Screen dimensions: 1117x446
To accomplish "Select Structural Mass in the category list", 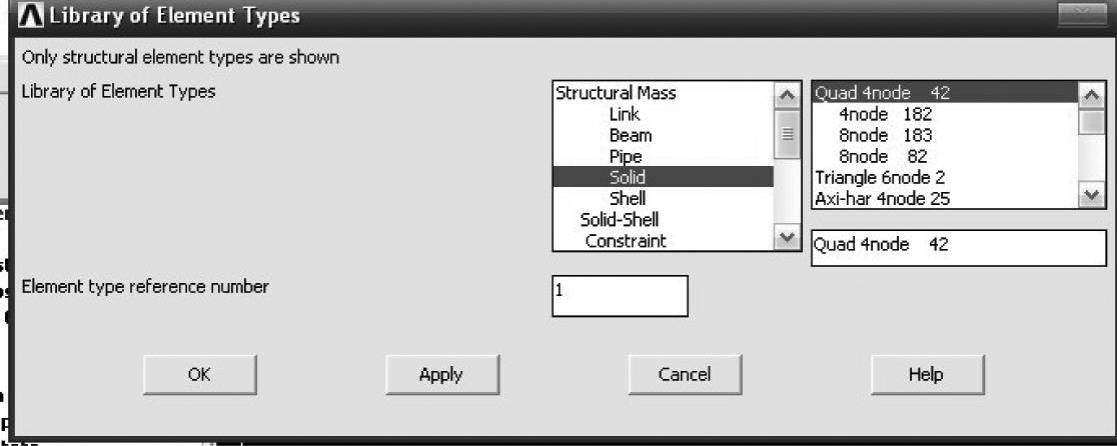I will tap(615, 93).
